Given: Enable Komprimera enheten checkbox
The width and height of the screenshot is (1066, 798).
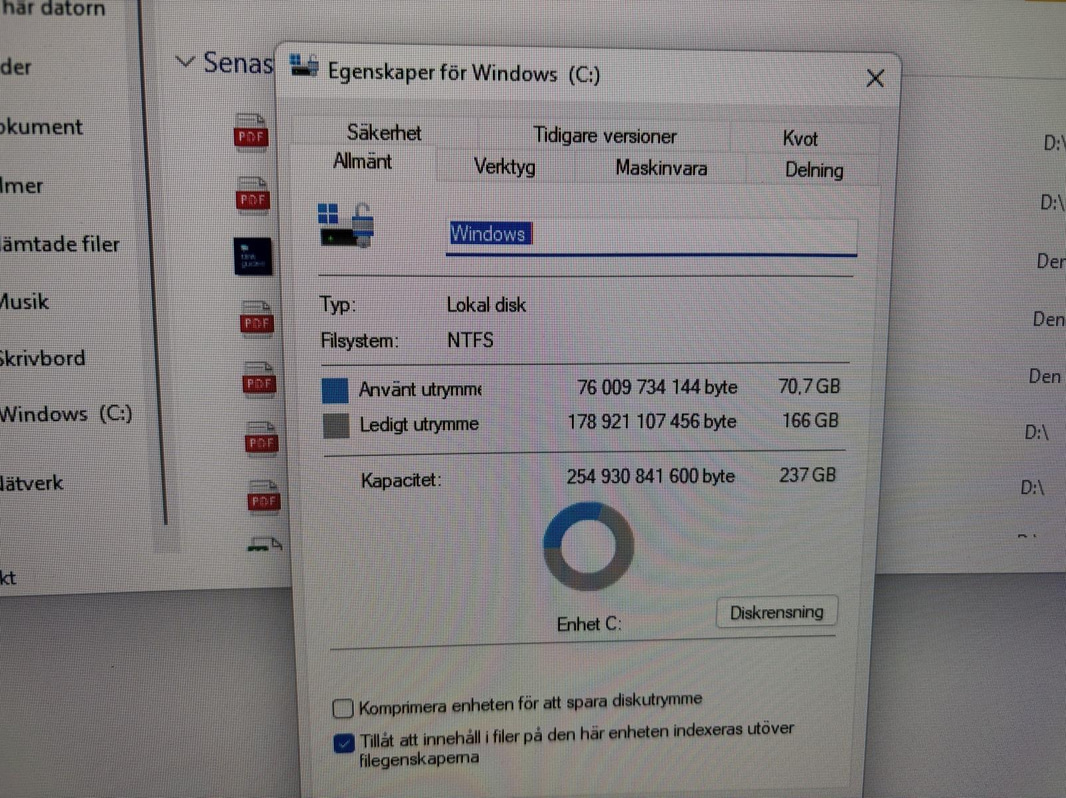Looking at the screenshot, I should click(x=343, y=708).
